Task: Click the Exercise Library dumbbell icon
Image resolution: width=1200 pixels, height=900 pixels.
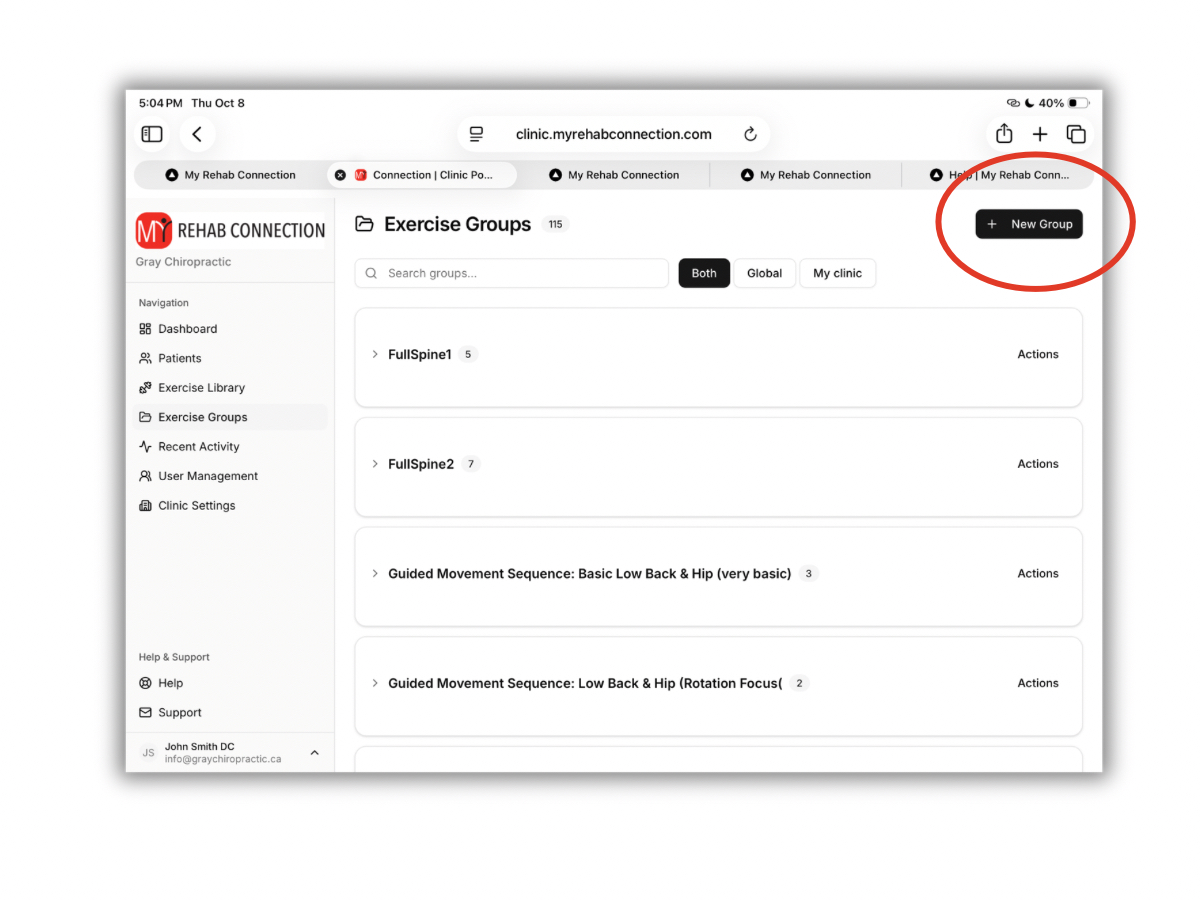Action: 145,388
